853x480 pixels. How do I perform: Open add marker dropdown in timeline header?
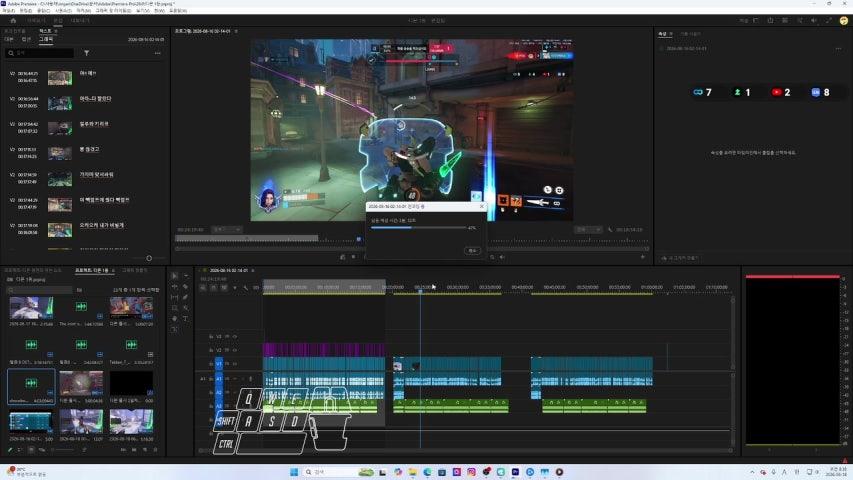point(234,287)
